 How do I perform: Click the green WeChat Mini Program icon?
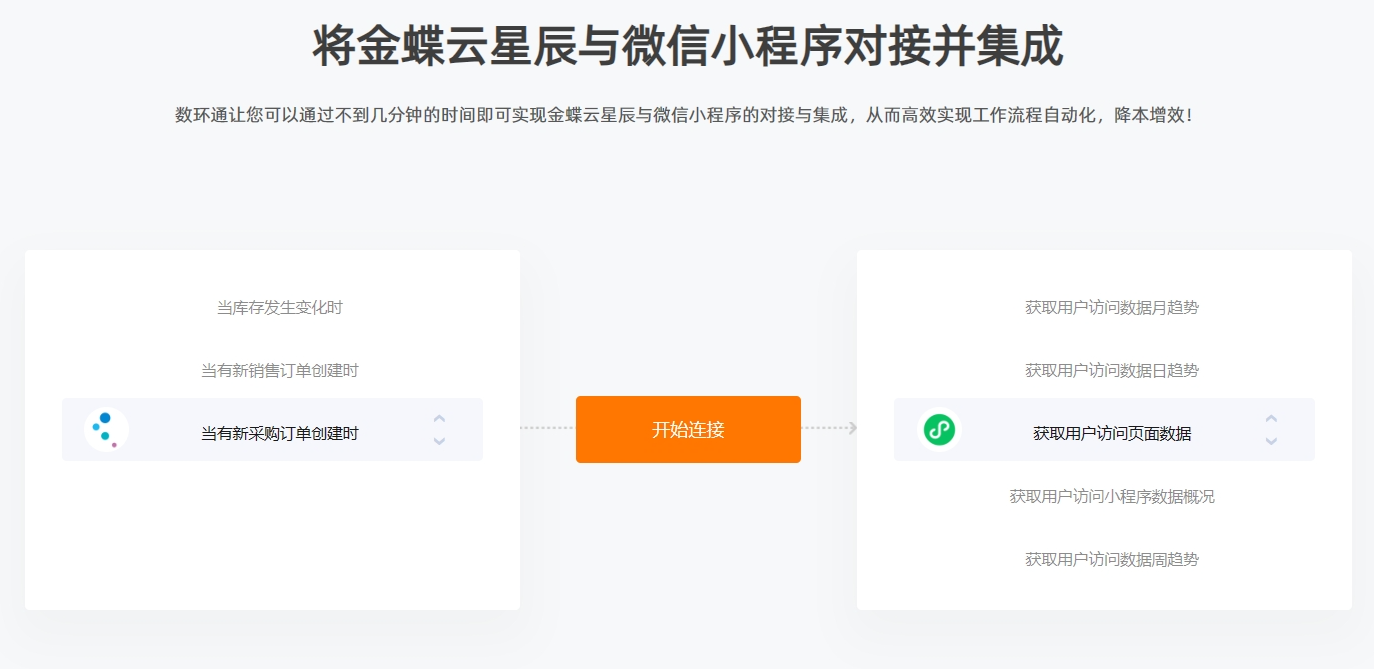[x=939, y=430]
